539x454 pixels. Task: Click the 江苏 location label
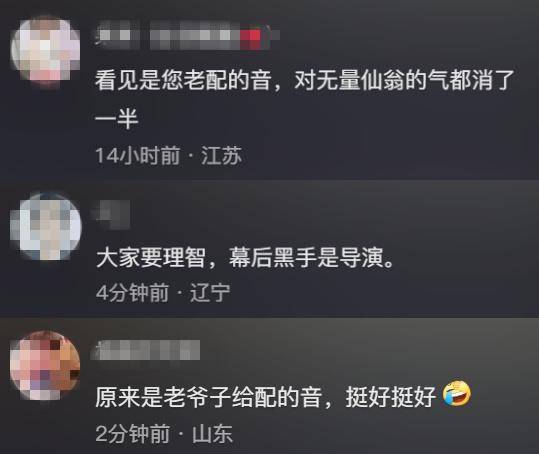(221, 155)
